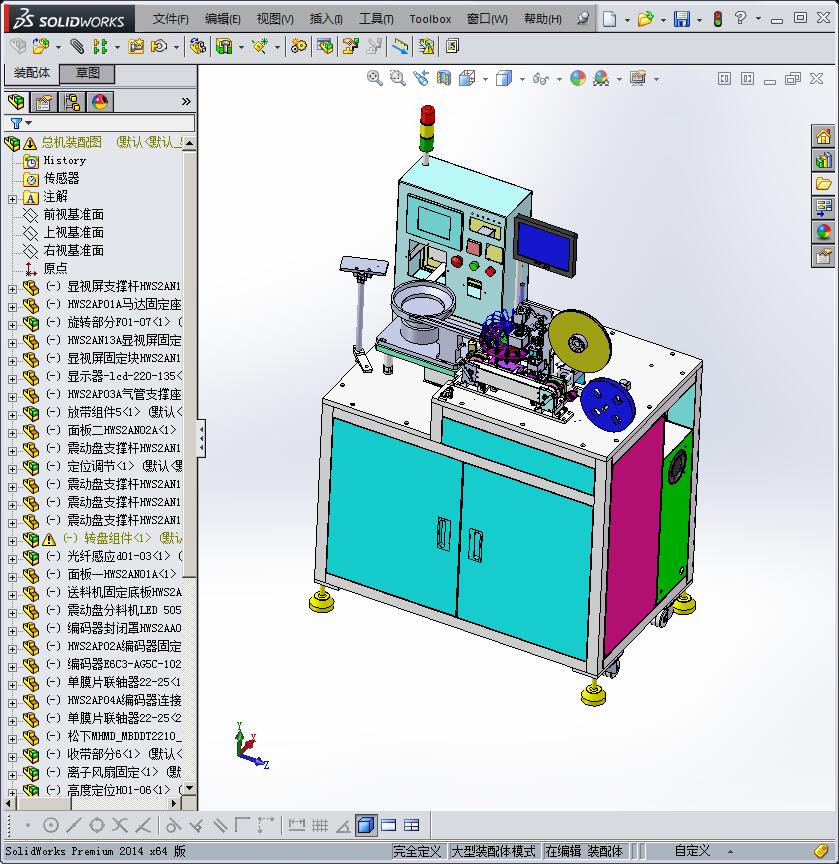Click 自定义 units in the status bar

pos(692,851)
